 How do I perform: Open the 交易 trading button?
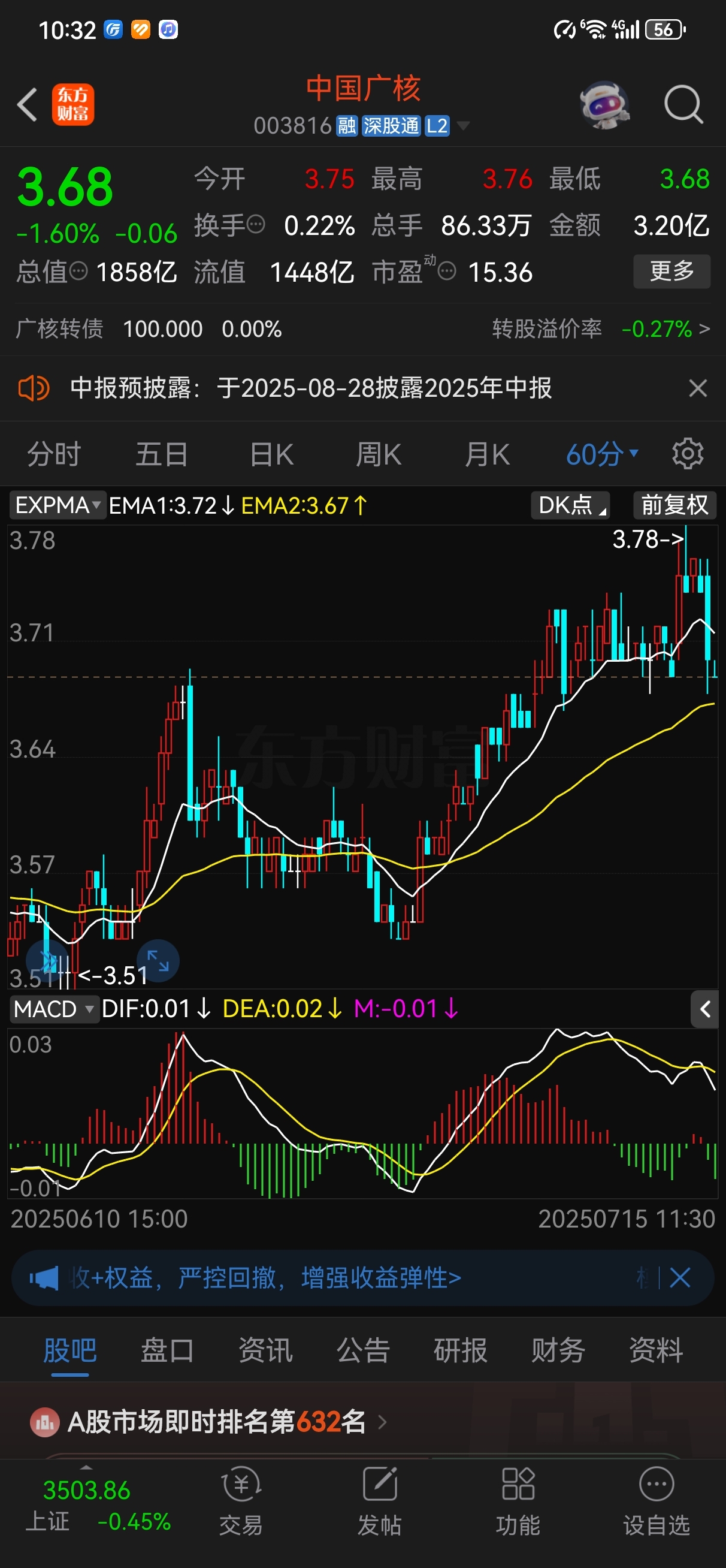(241, 1501)
